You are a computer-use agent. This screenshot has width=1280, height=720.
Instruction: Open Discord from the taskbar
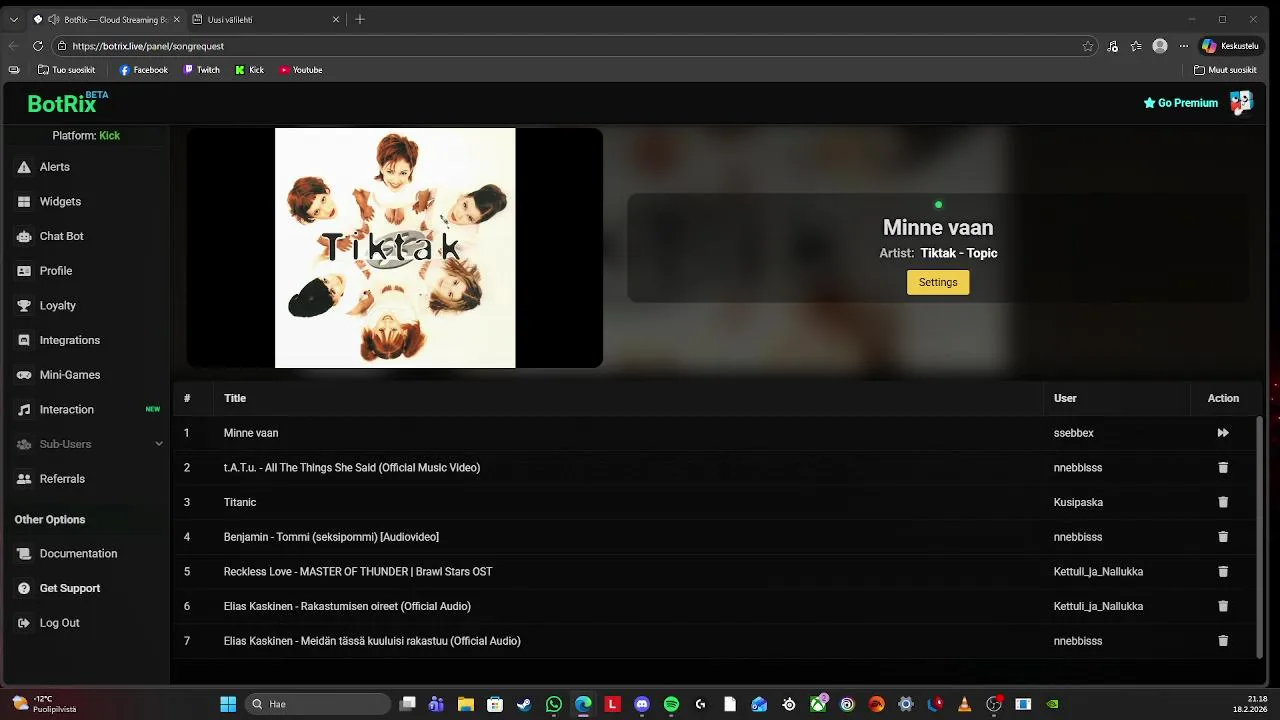642,704
